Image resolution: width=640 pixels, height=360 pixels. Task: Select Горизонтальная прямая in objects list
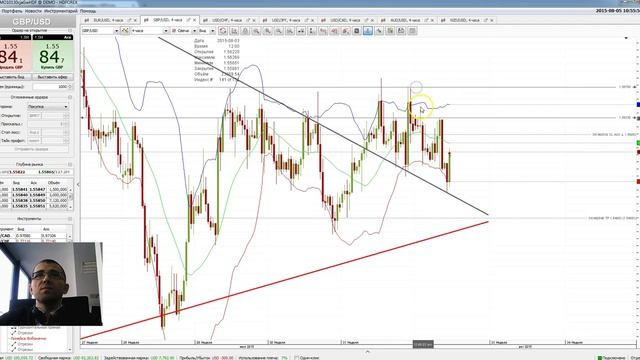coord(38,327)
